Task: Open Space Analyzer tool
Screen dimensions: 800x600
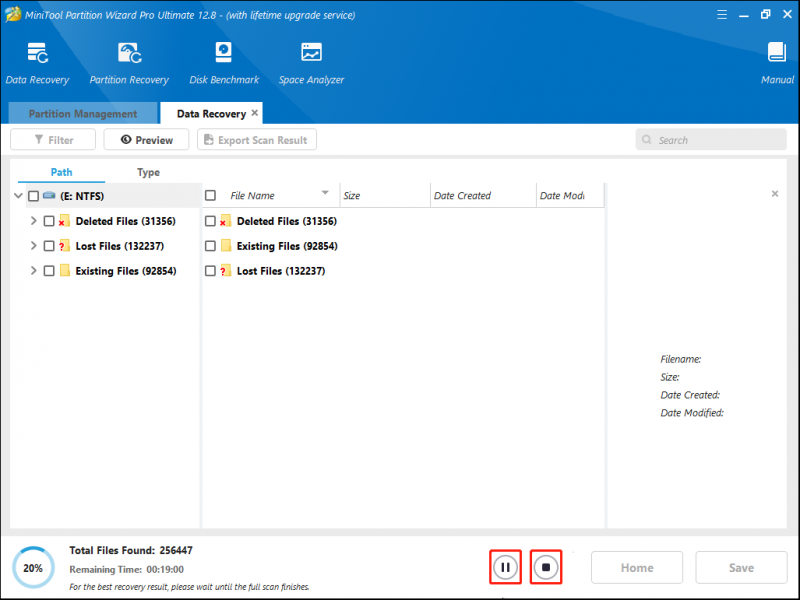Action: (x=311, y=53)
